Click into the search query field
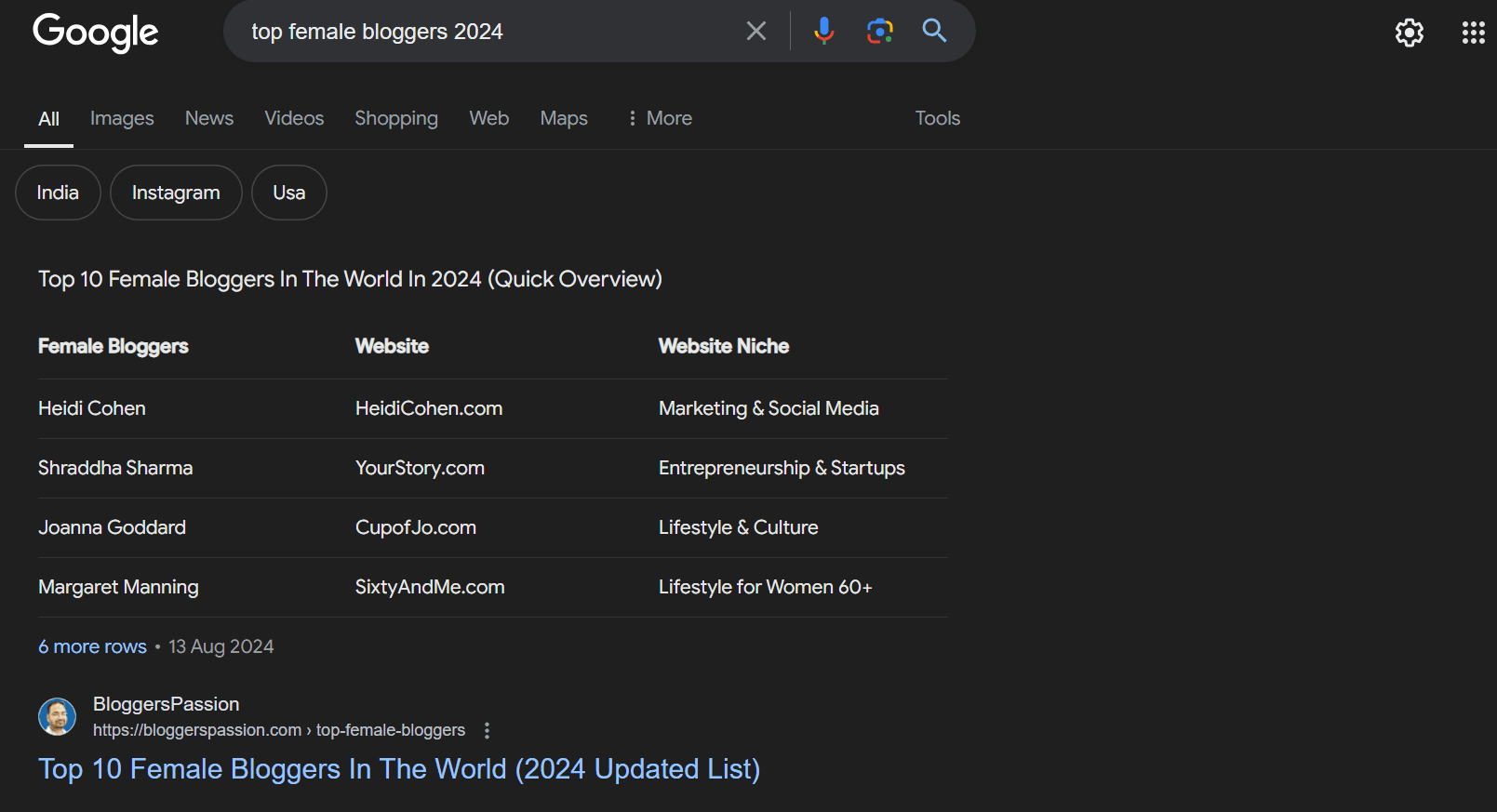Image resolution: width=1497 pixels, height=812 pixels. click(484, 32)
